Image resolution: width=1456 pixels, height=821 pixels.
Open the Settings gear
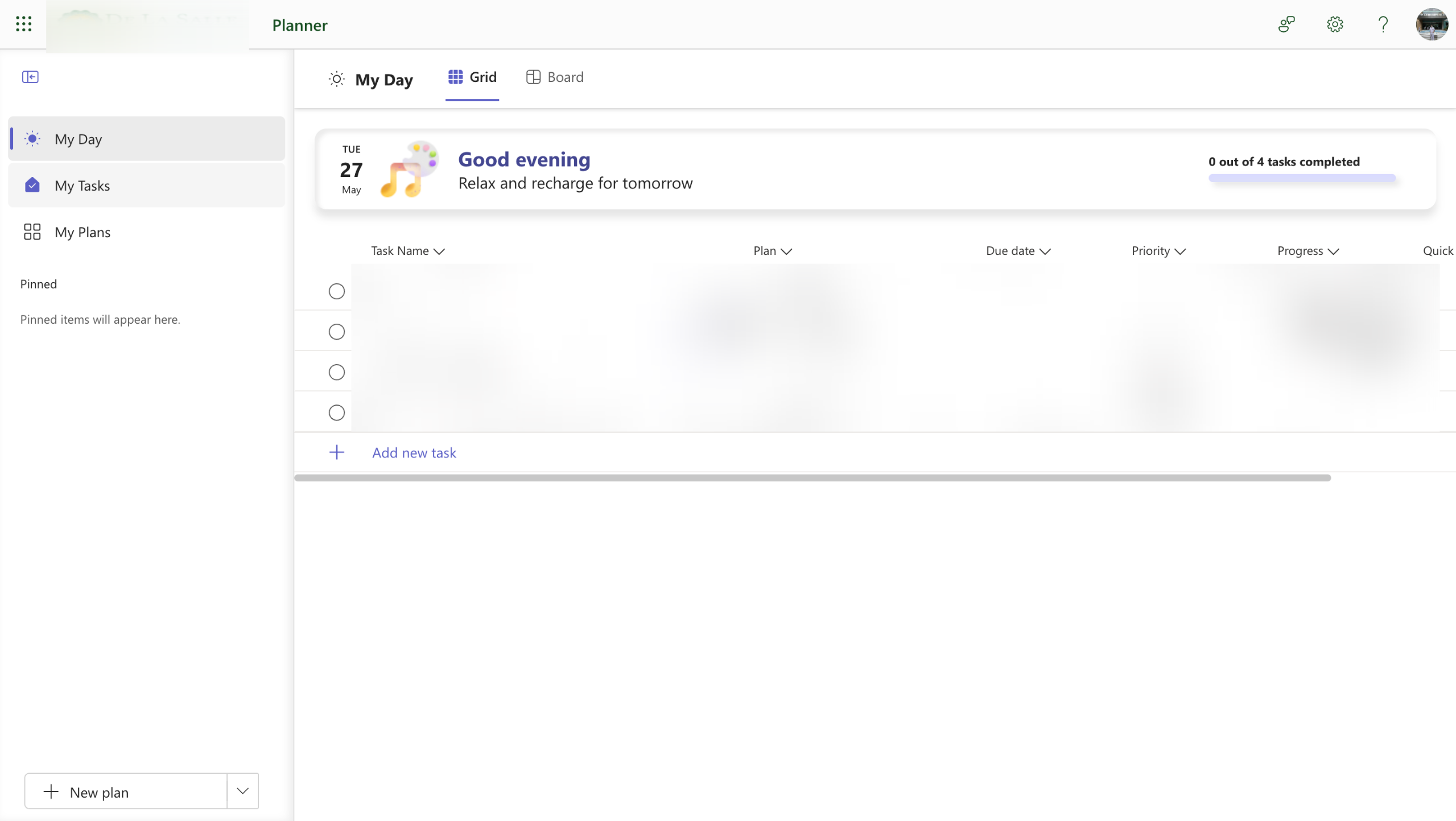pos(1334,24)
